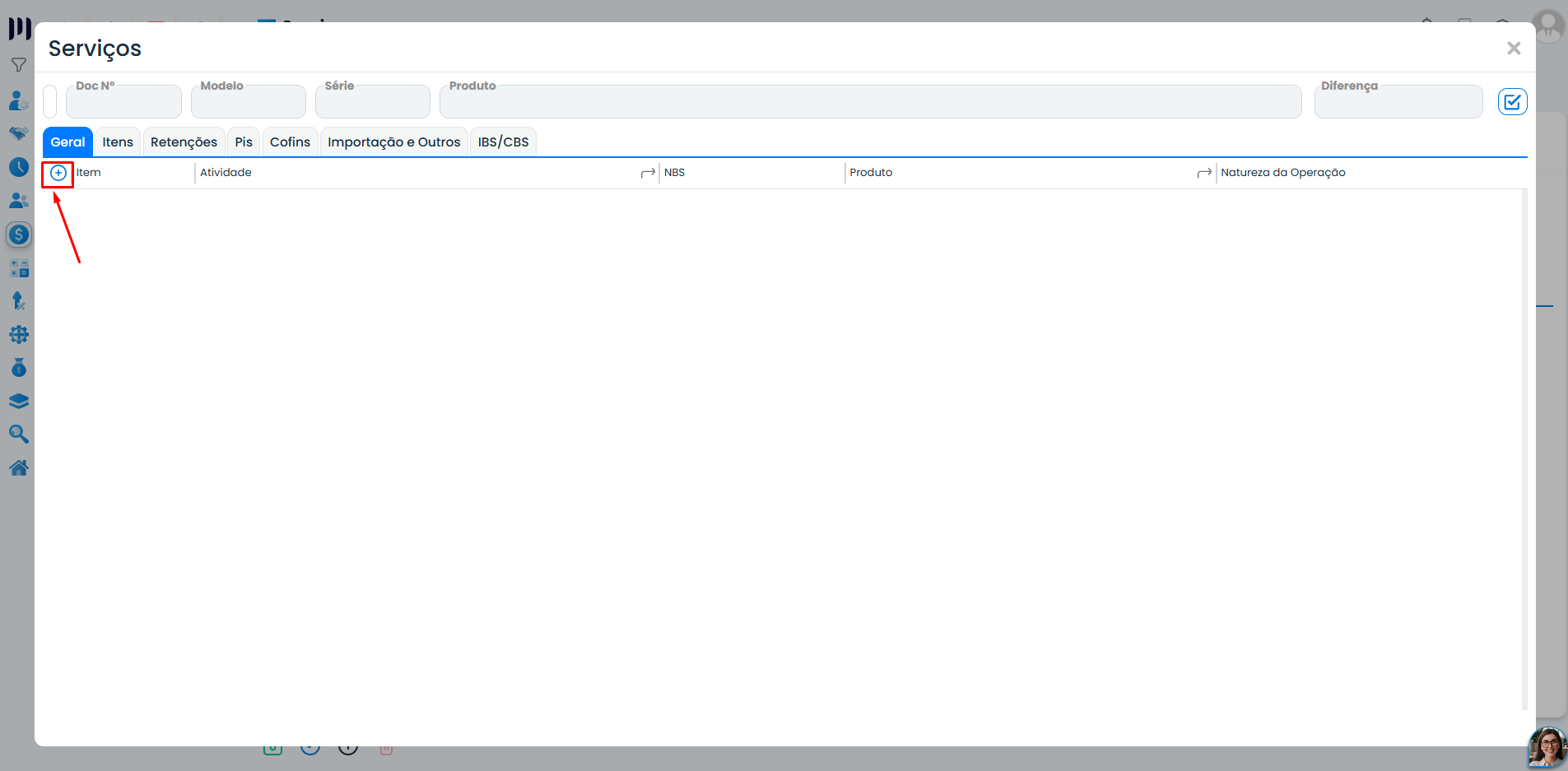The height and width of the screenshot is (771, 1568).
Task: Click the add item plus icon
Action: (58, 173)
